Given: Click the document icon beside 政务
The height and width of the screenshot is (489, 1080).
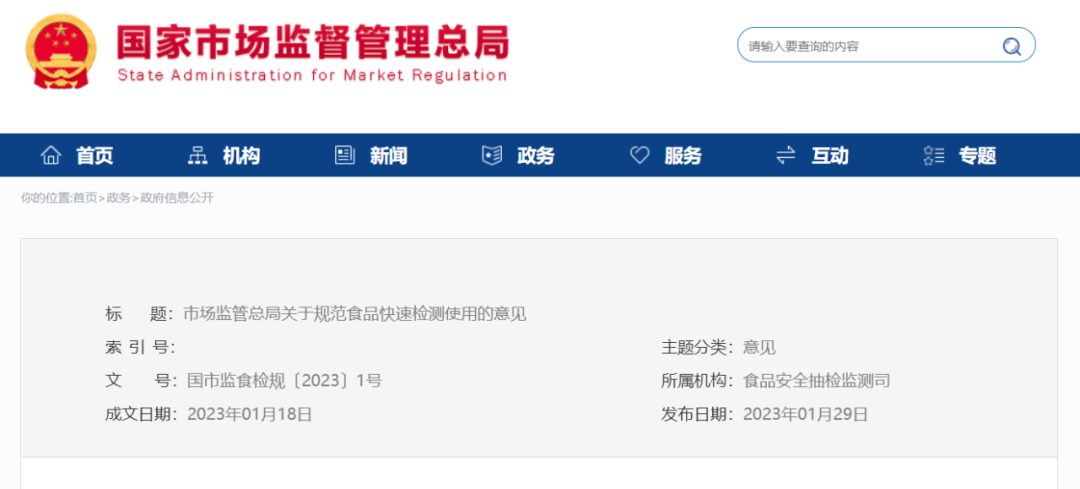Looking at the screenshot, I should tap(492, 155).
